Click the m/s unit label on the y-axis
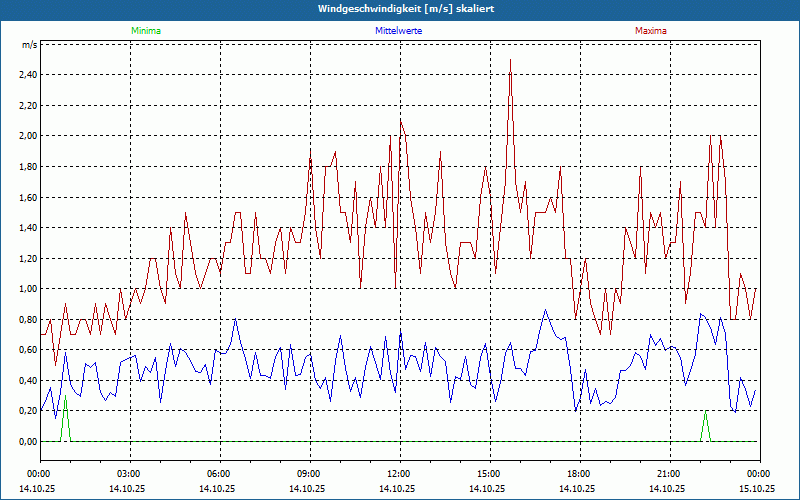800x500 pixels. tap(28, 46)
